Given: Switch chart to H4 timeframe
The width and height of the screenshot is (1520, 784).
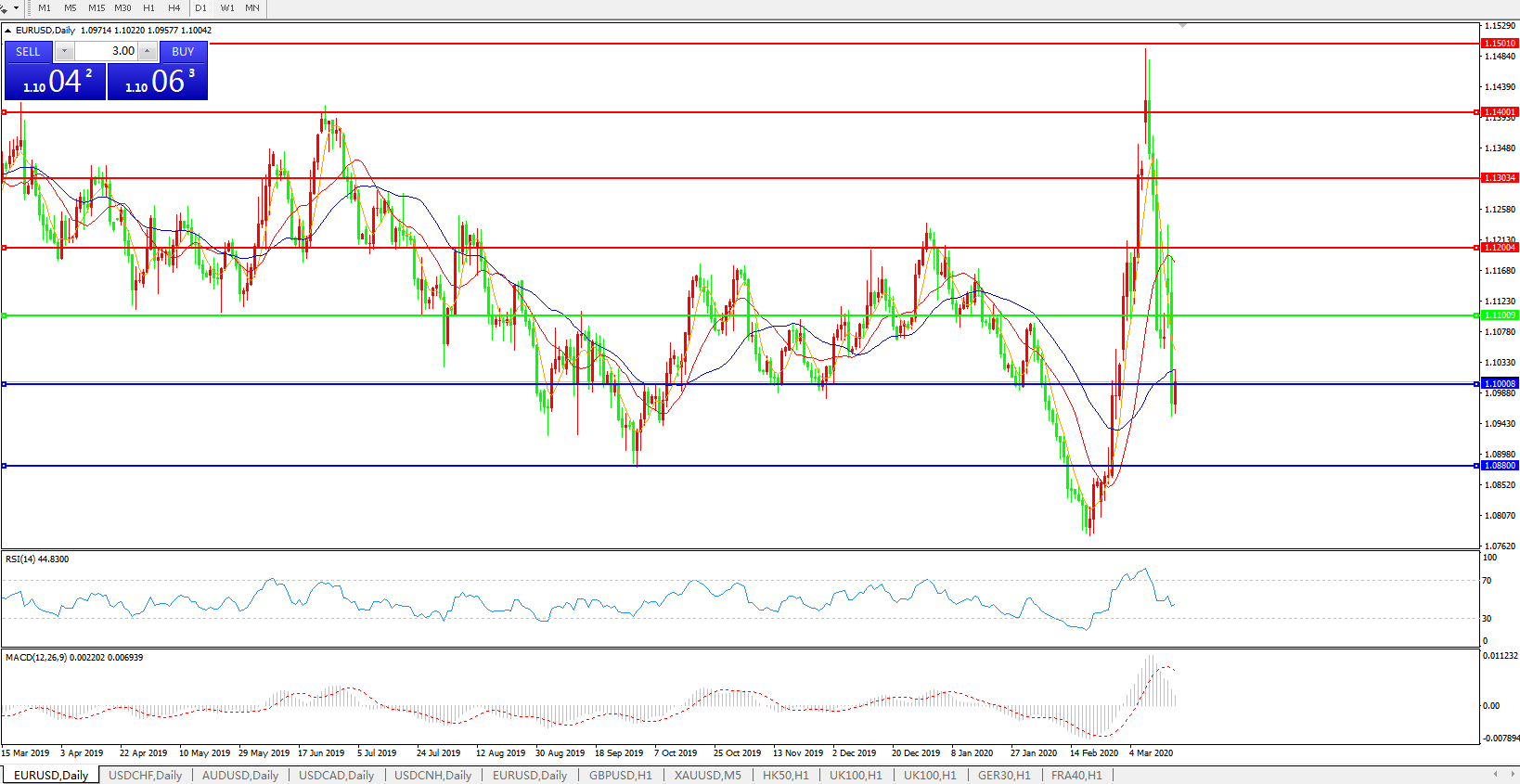Looking at the screenshot, I should pos(174,8).
